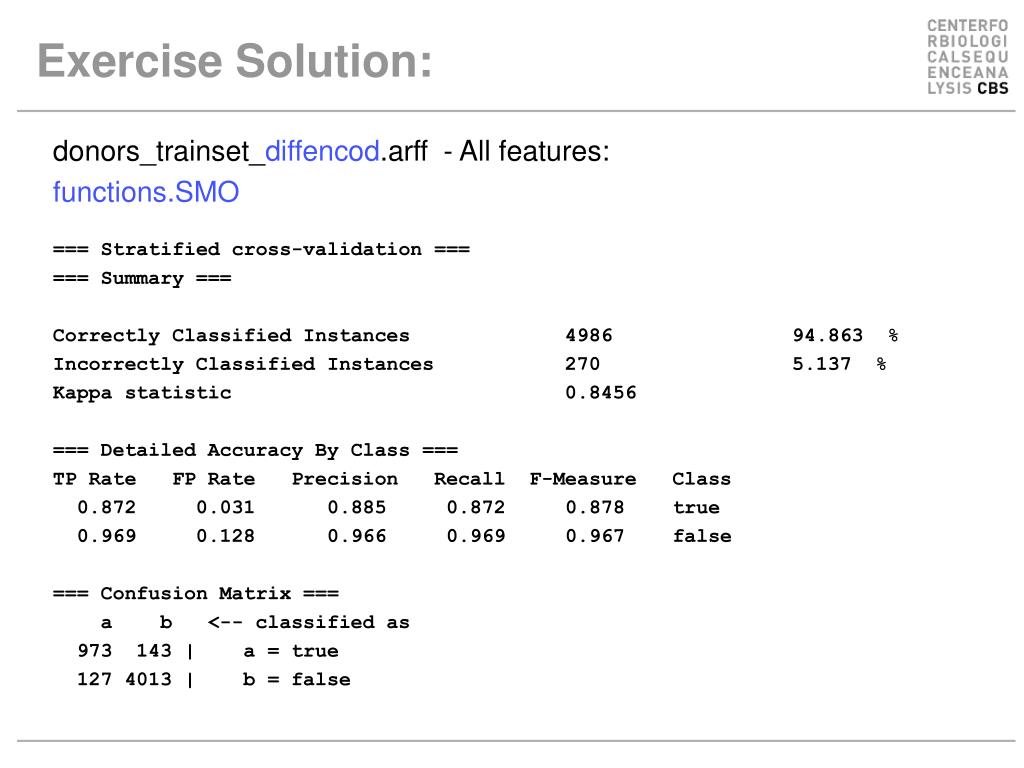This screenshot has width=1024, height=768.
Task: Click the blue 'diffencod' text
Action: click(x=323, y=152)
